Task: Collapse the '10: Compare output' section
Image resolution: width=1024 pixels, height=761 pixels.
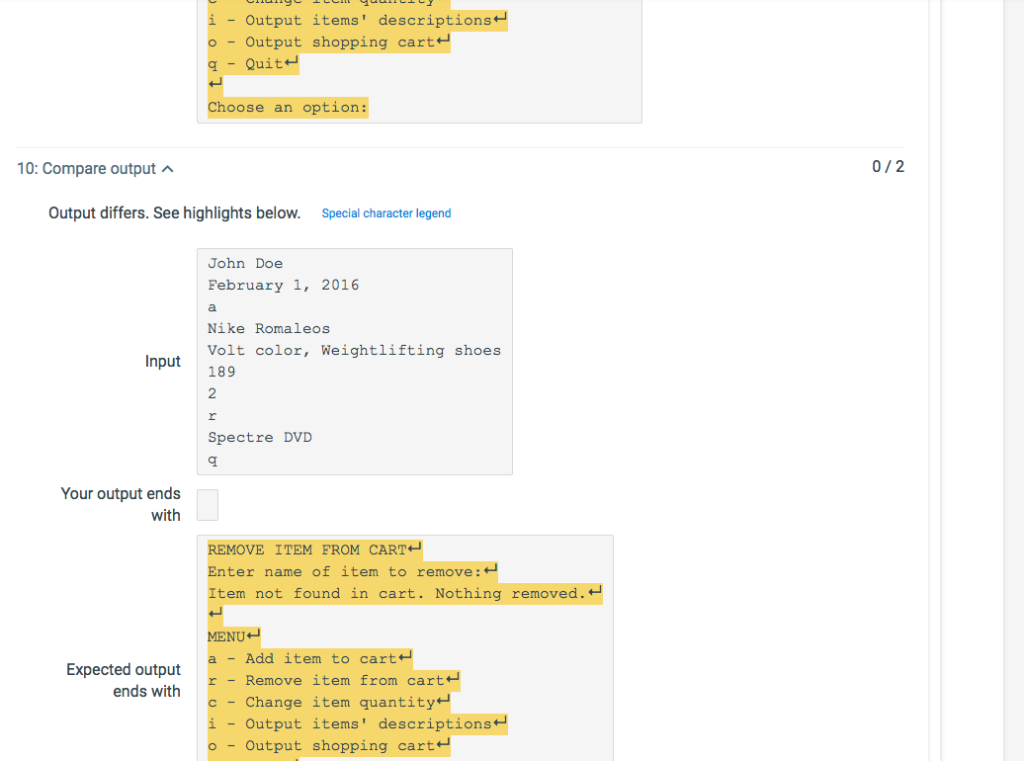Action: tap(95, 169)
